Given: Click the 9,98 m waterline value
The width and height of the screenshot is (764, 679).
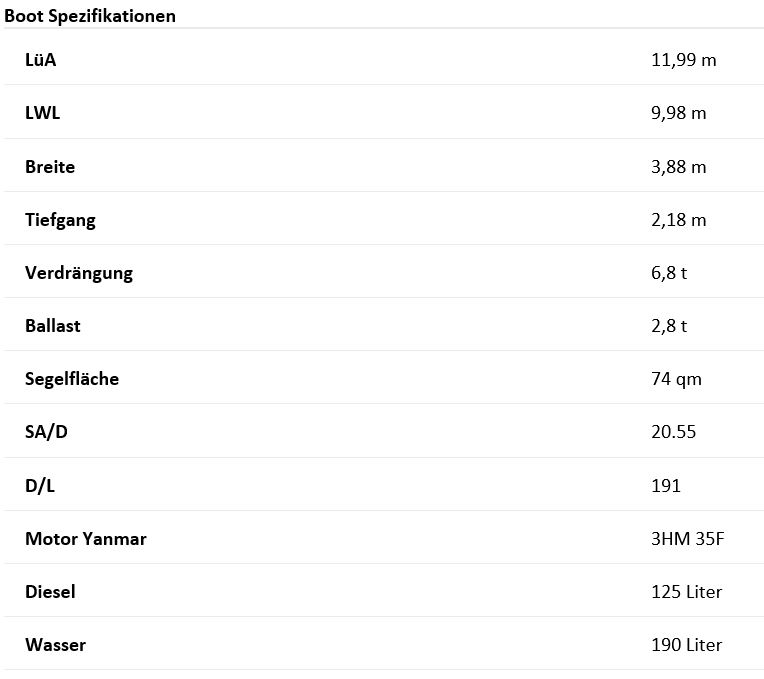Looking at the screenshot, I should (x=678, y=113).
